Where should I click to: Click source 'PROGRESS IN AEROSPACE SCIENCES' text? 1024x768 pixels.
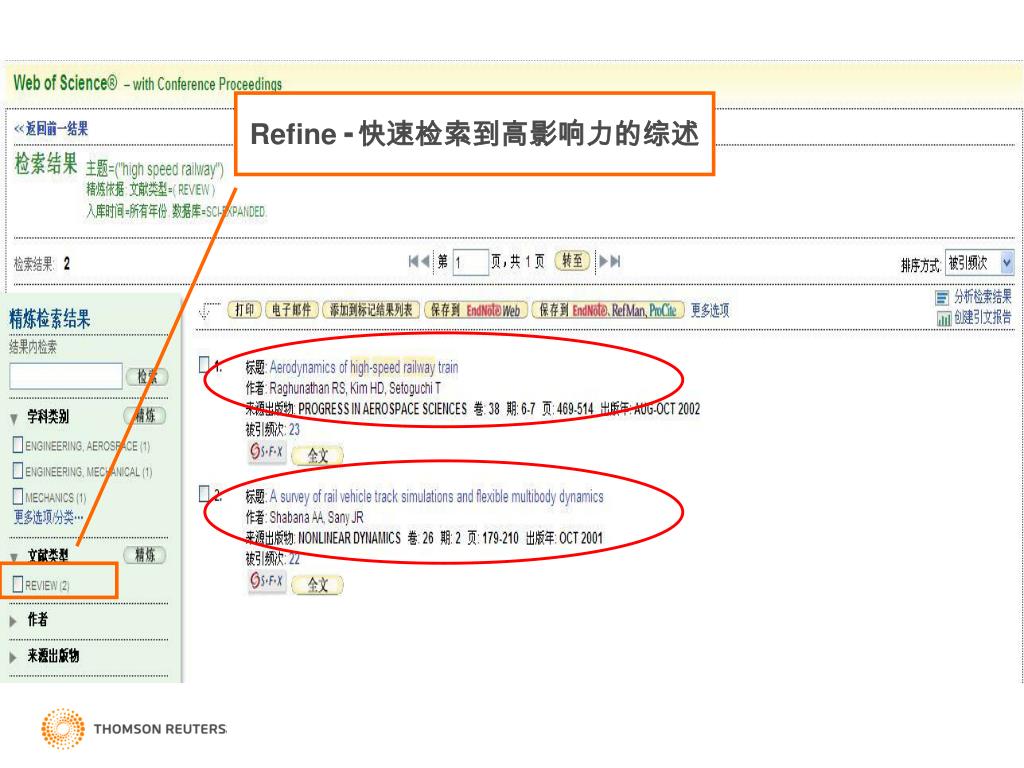[383, 409]
